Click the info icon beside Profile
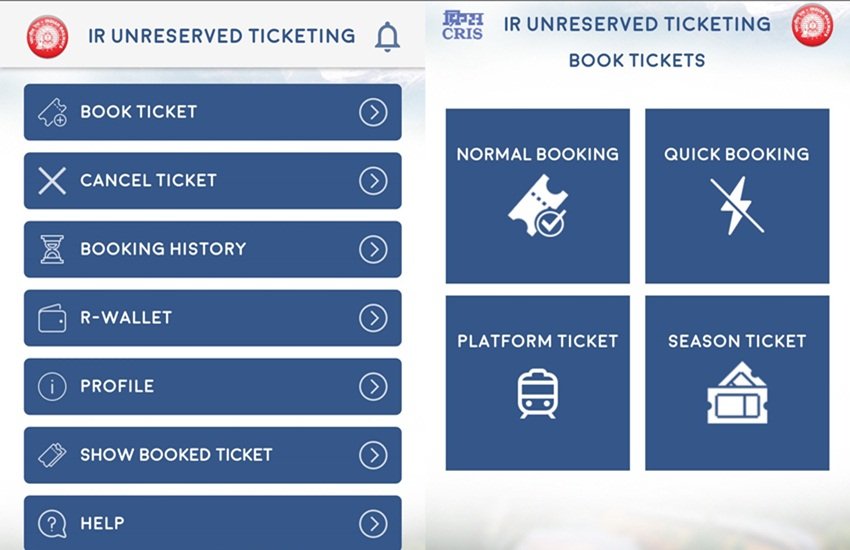 point(52,387)
